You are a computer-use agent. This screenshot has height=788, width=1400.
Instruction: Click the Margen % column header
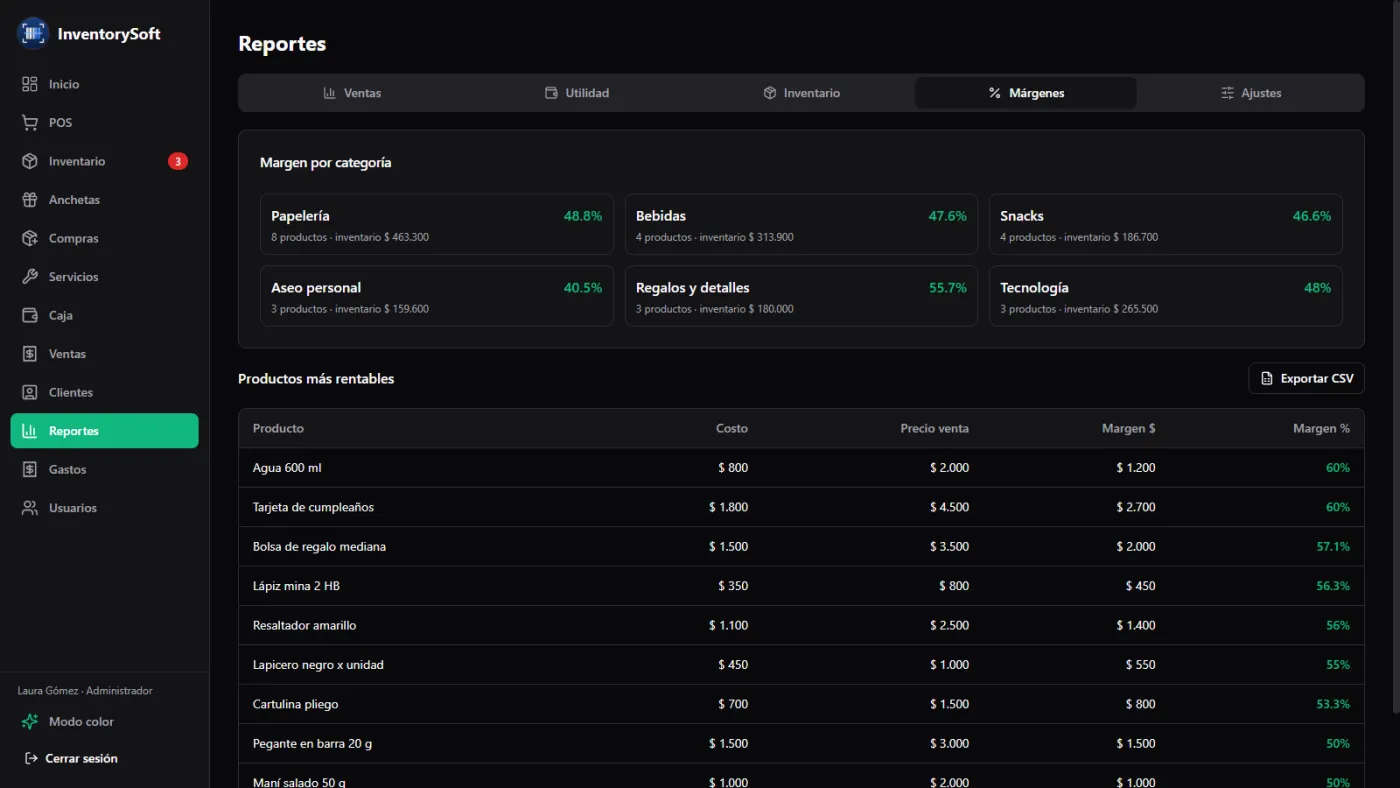(1321, 428)
